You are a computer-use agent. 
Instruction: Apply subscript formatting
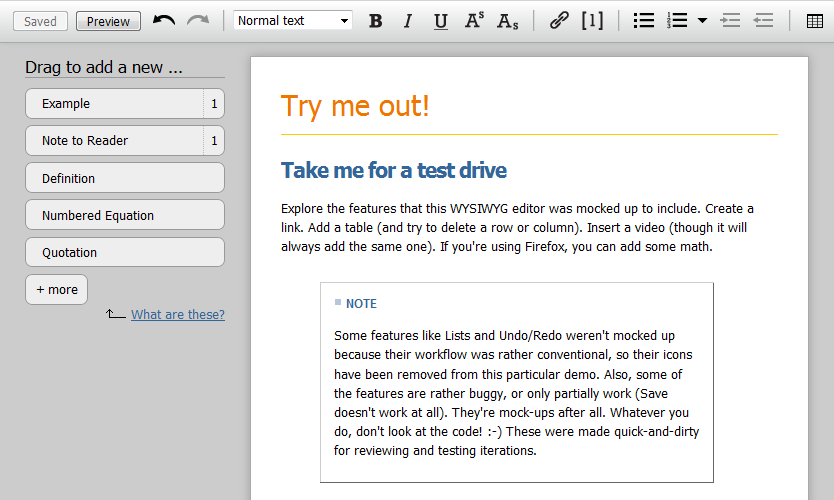coord(507,21)
